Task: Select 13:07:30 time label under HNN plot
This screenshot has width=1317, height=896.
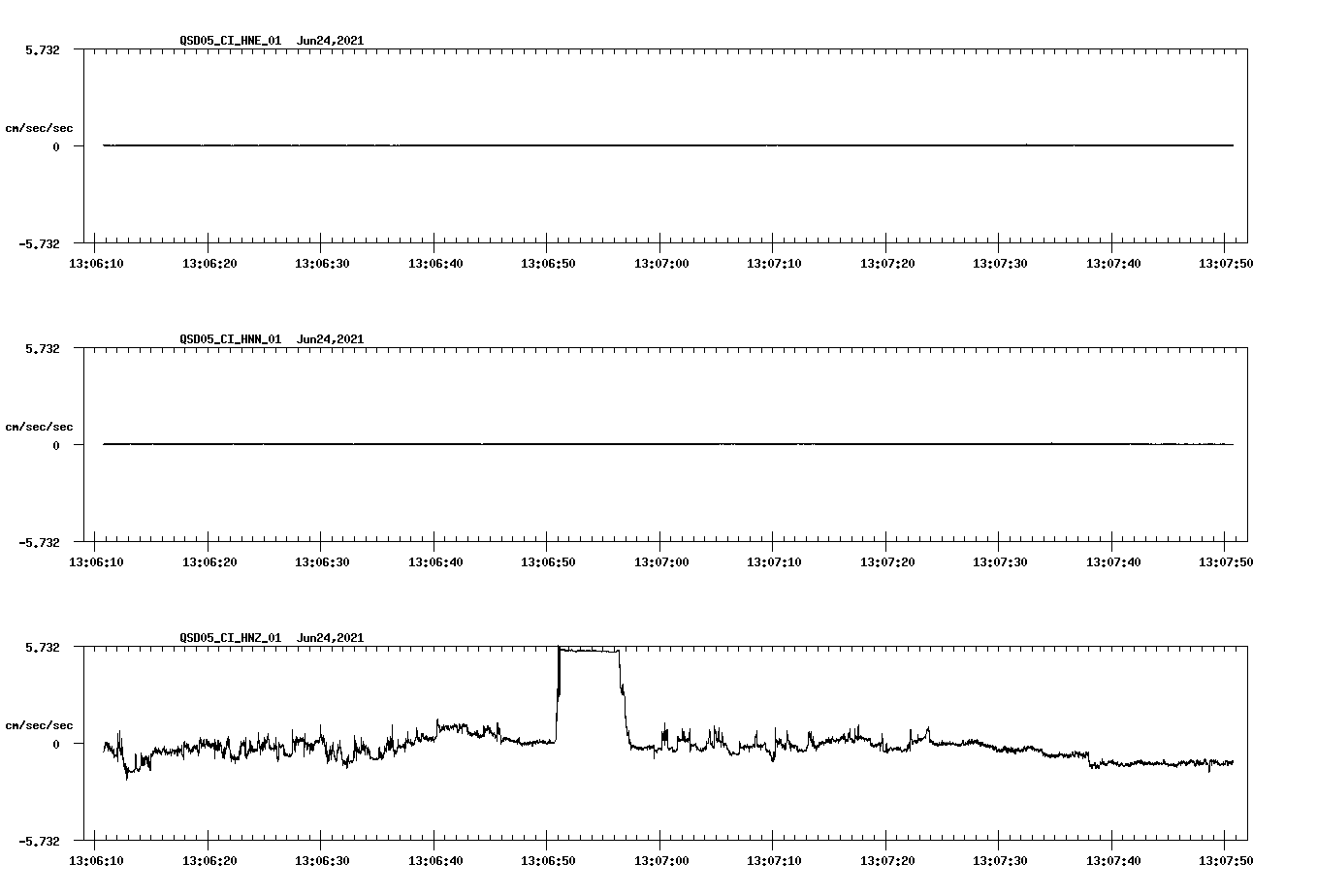Action: point(1000,561)
